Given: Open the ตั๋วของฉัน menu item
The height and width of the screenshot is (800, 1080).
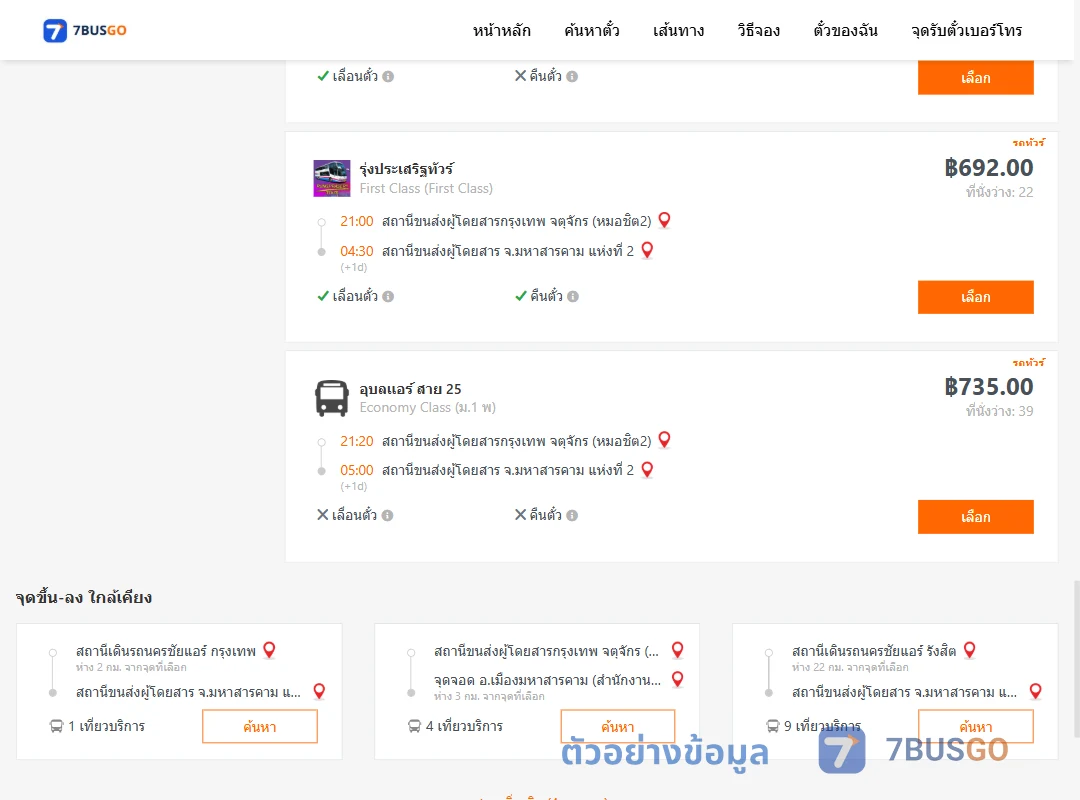Looking at the screenshot, I should point(845,30).
